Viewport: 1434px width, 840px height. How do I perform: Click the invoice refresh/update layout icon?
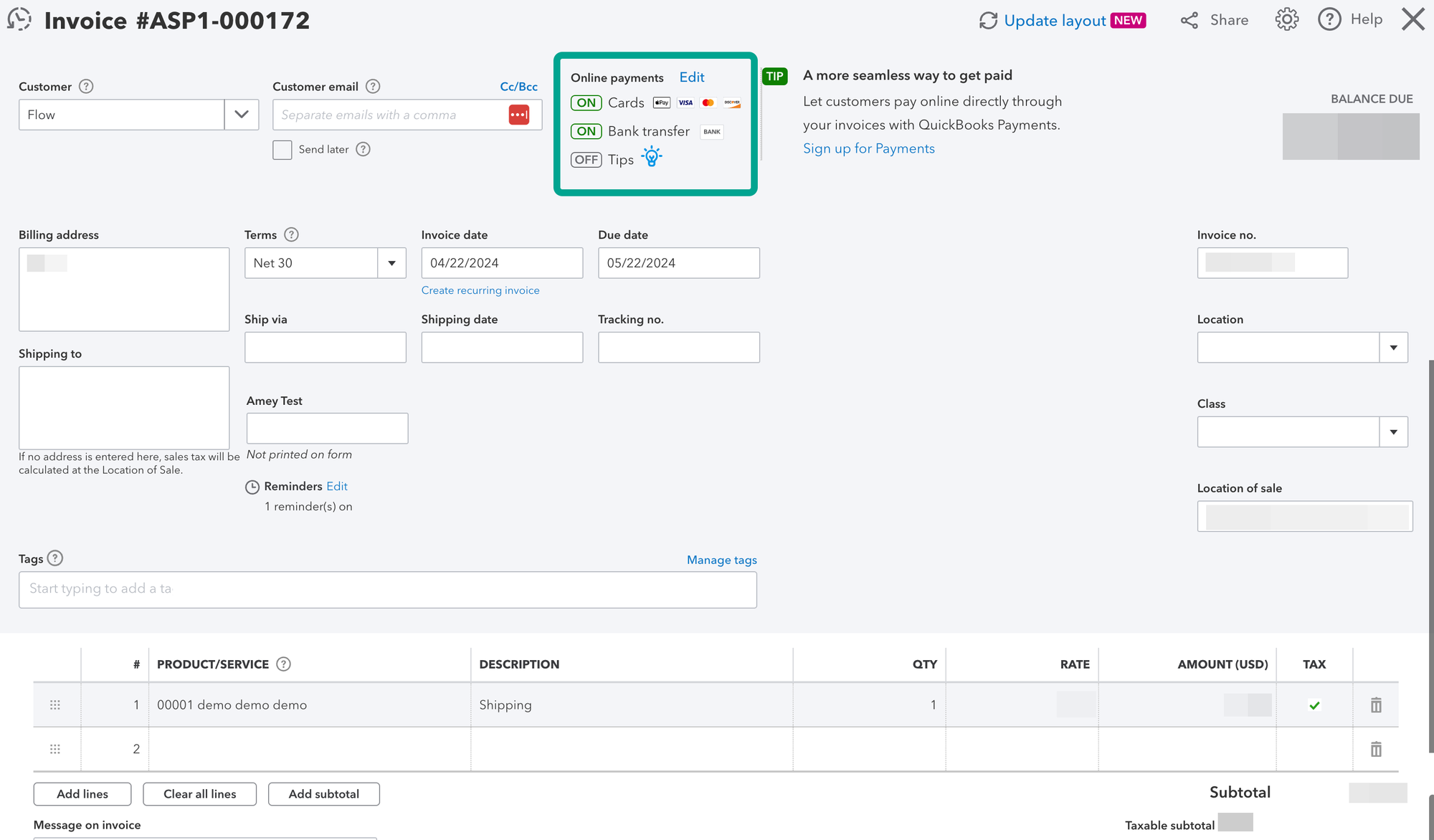point(990,20)
